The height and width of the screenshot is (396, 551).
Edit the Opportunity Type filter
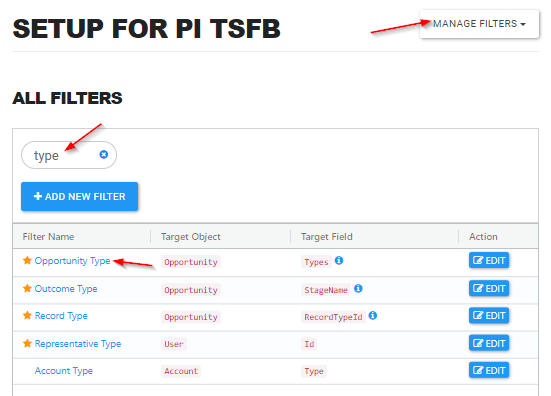pos(489,260)
